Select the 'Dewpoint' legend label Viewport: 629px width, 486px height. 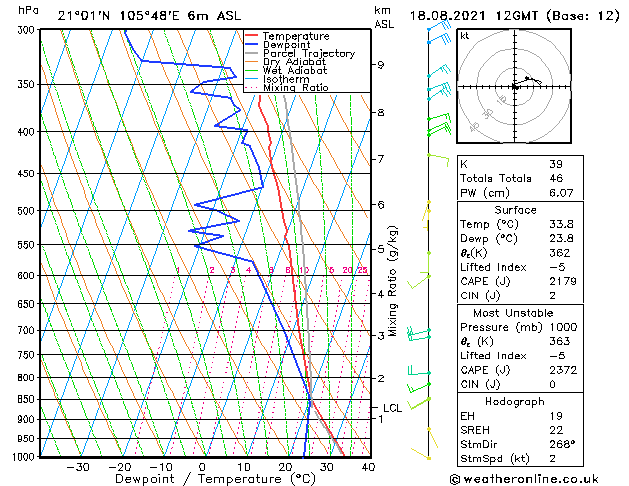coord(286,45)
